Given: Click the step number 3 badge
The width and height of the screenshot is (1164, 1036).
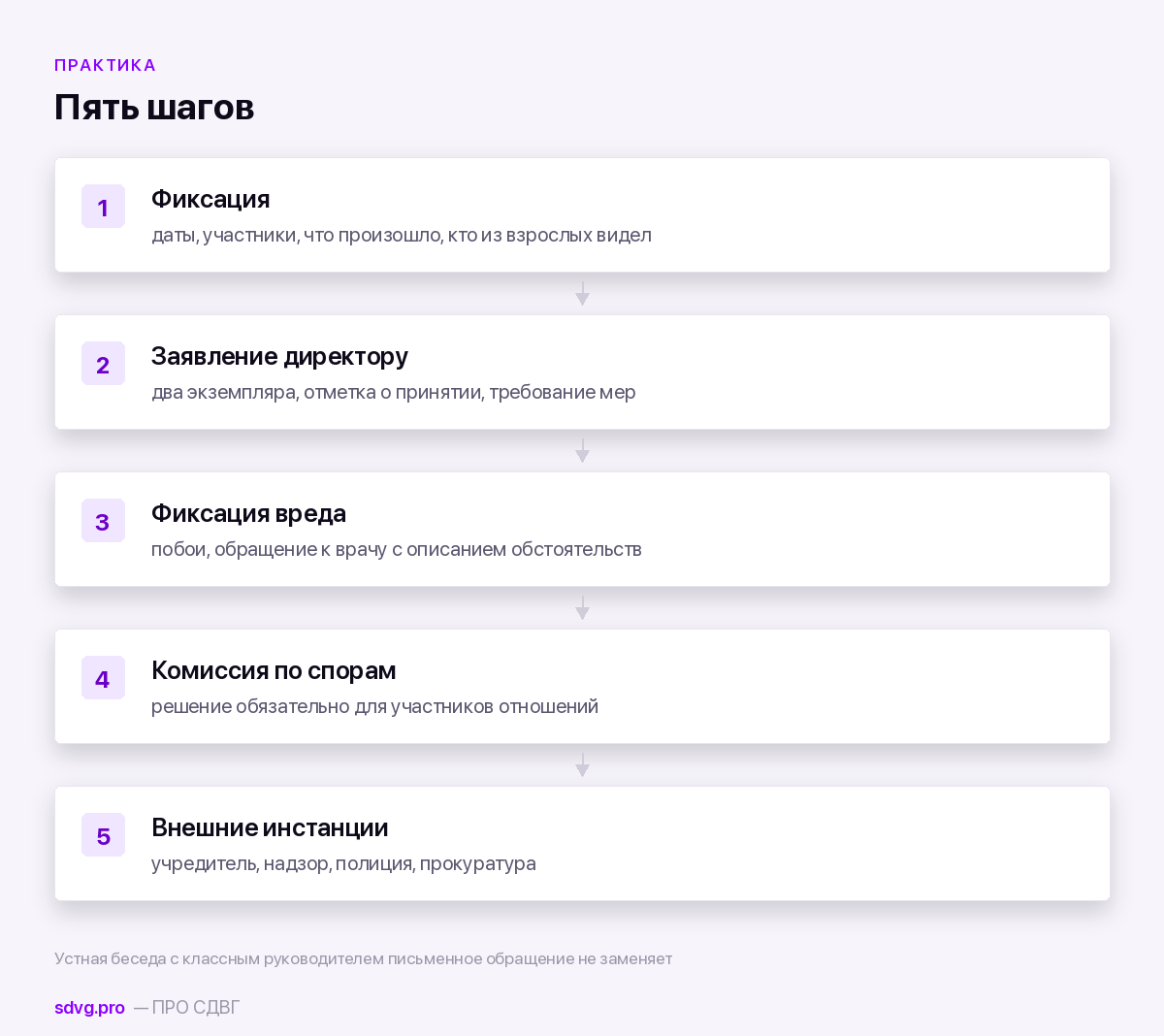Looking at the screenshot, I should pyautogui.click(x=103, y=521).
